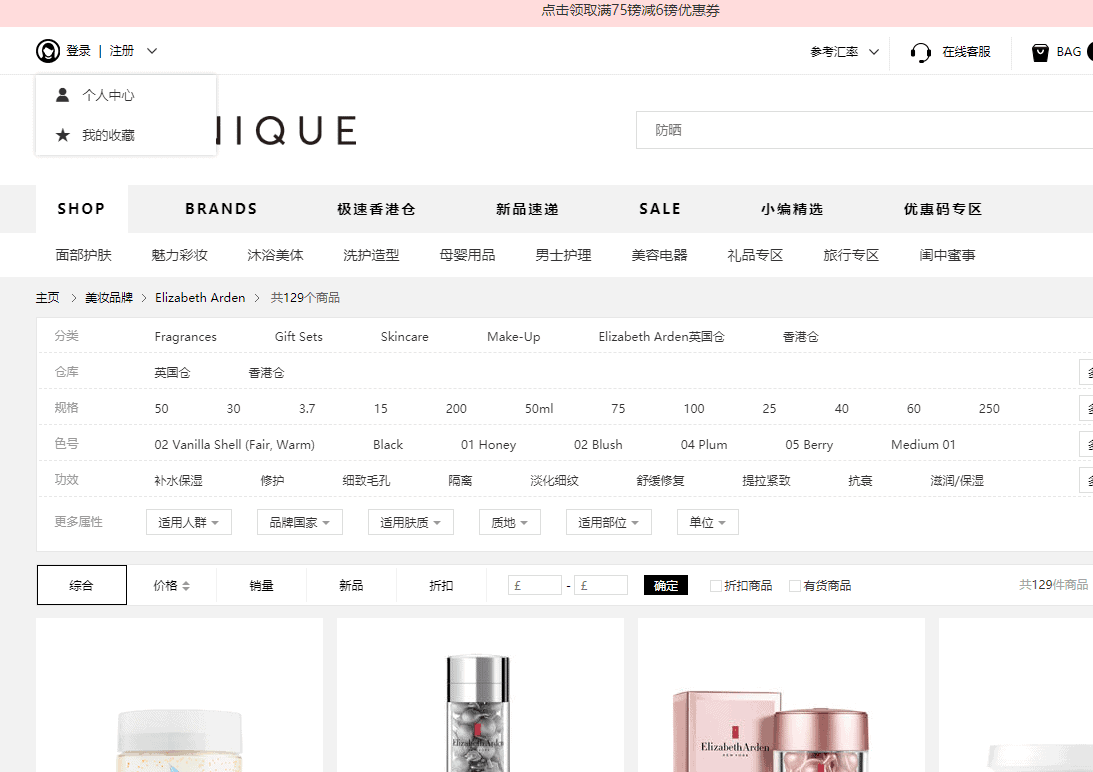The image size is (1093, 772).
Task: Filter by Gift Sets
Action: click(298, 337)
